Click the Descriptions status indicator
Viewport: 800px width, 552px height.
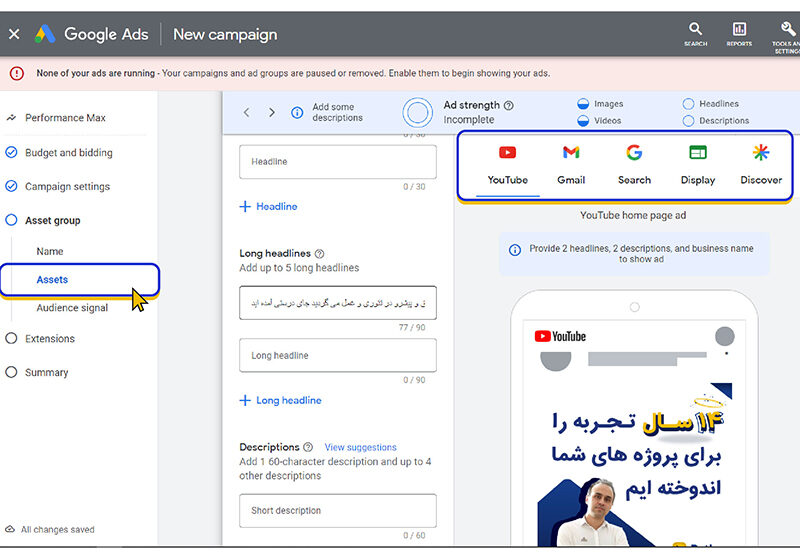click(688, 121)
